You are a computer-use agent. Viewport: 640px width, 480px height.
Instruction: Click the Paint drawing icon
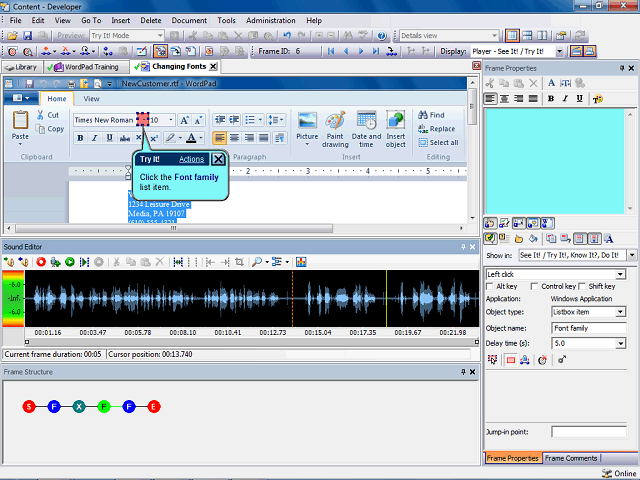[335, 121]
